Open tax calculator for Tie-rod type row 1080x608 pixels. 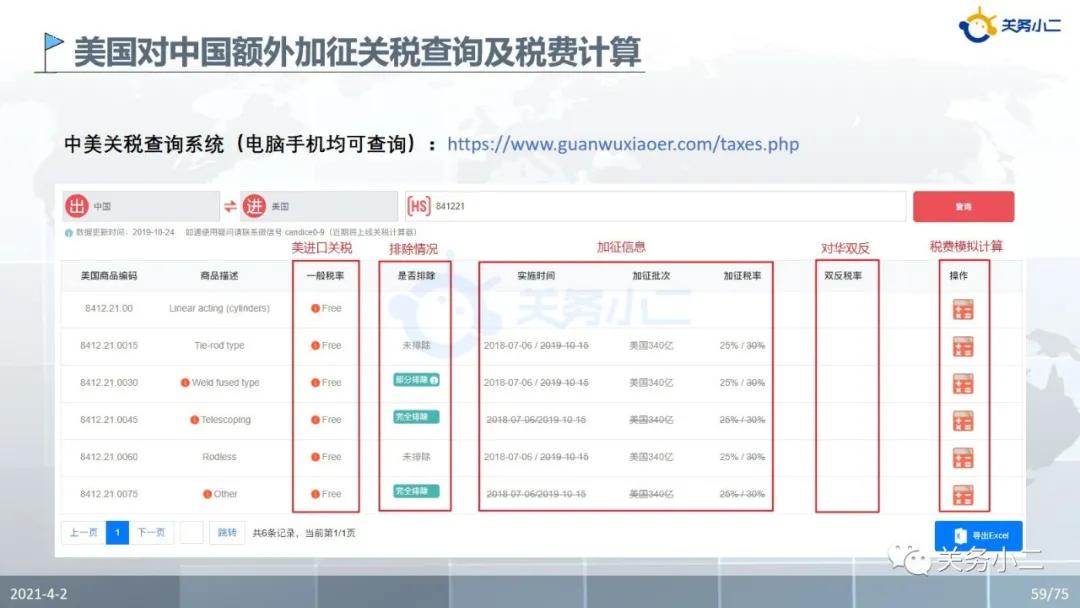(962, 346)
